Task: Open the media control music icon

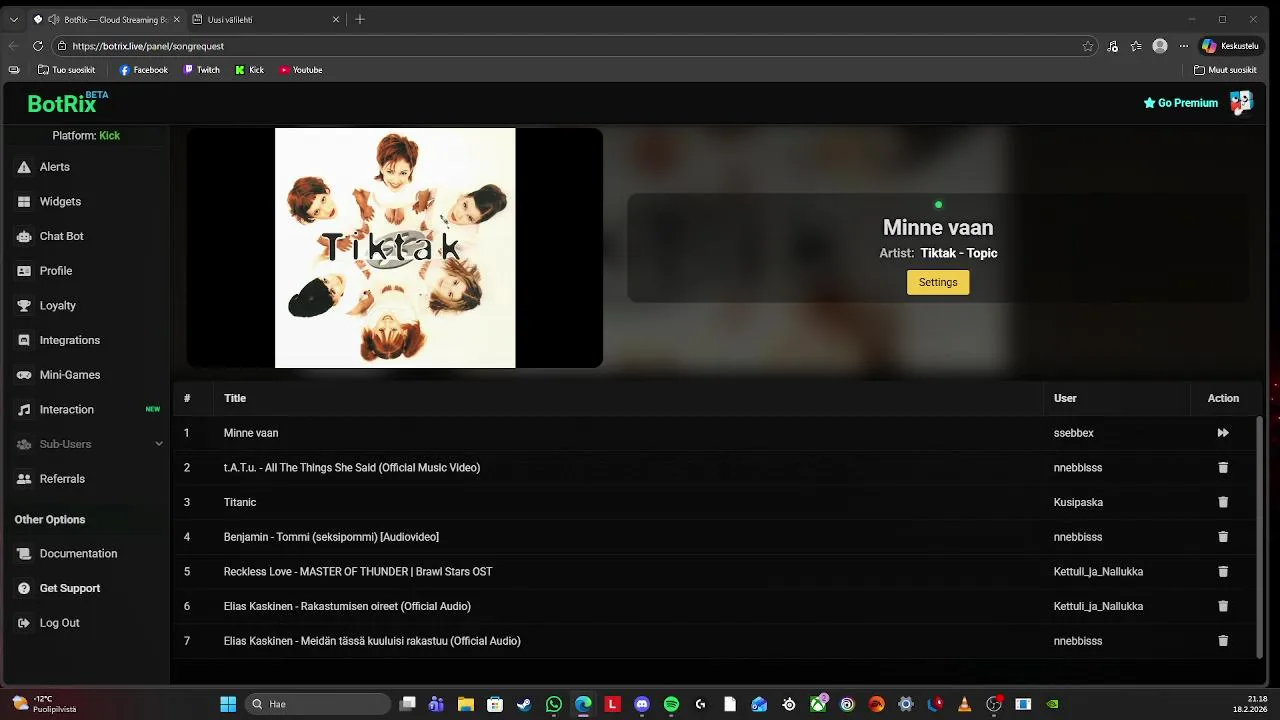Action: [1113, 46]
